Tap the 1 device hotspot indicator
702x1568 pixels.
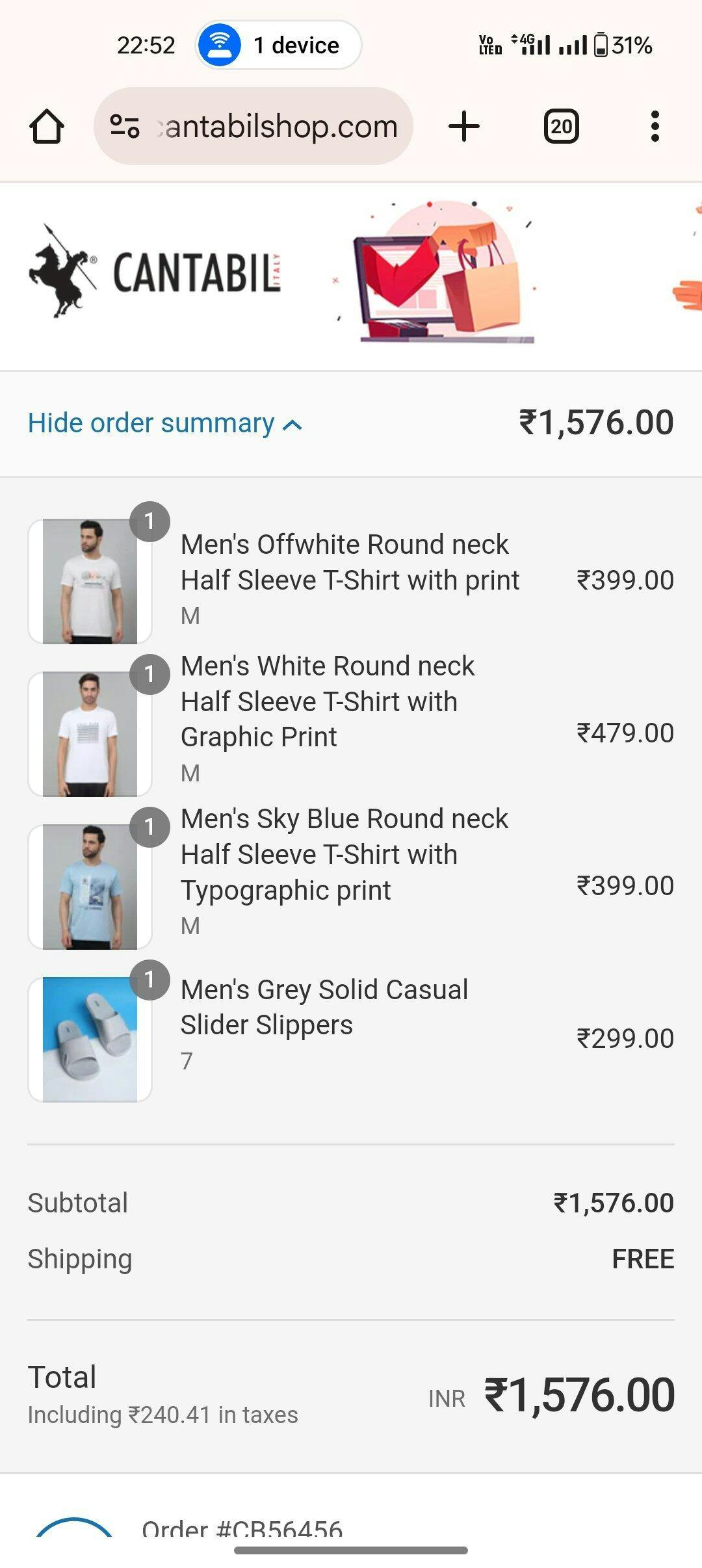[x=279, y=46]
